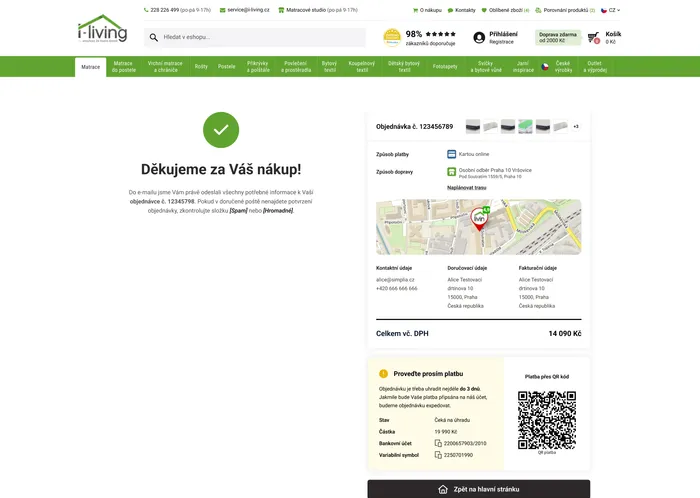Click the cart icon next to O nákupu
The width and height of the screenshot is (700, 498).
point(415,10)
